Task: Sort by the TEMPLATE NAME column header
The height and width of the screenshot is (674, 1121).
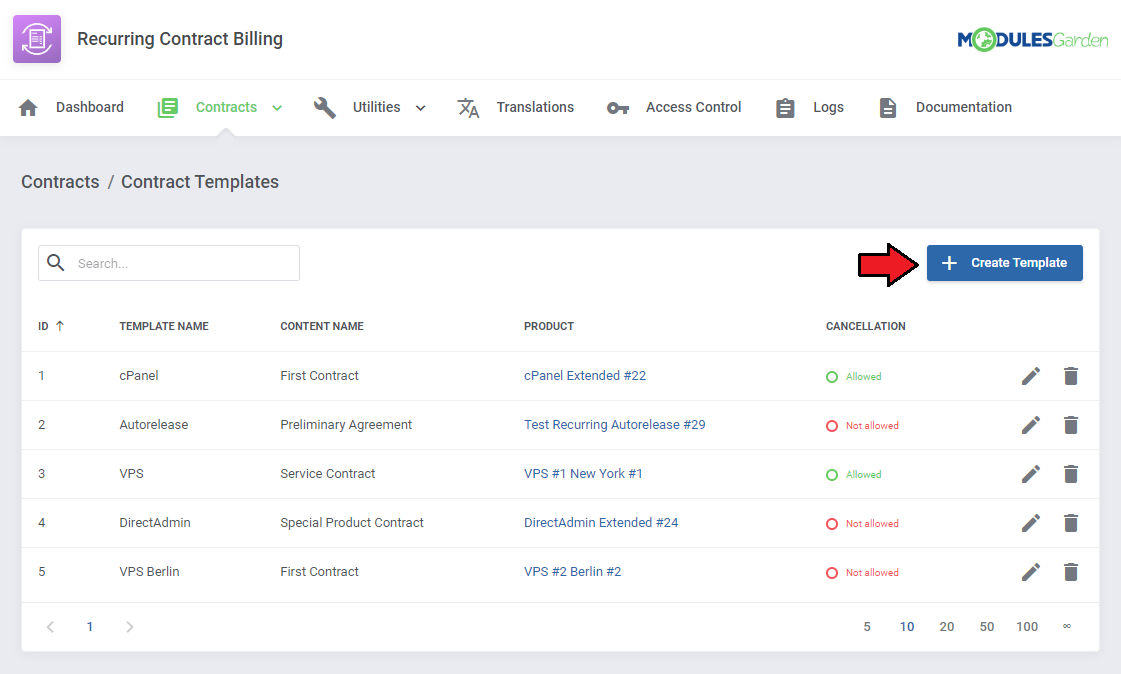Action: click(x=164, y=326)
